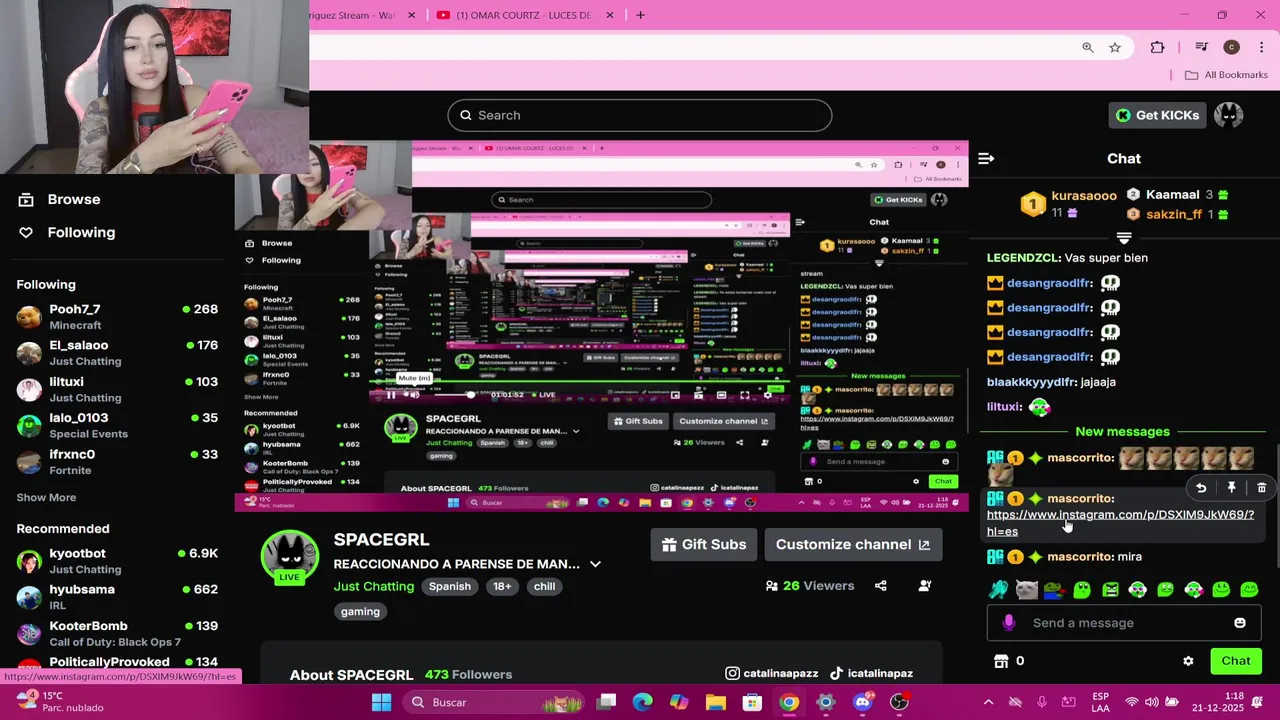Toggle fullscreen in video player
This screenshot has height=720, width=1280.
(744, 395)
